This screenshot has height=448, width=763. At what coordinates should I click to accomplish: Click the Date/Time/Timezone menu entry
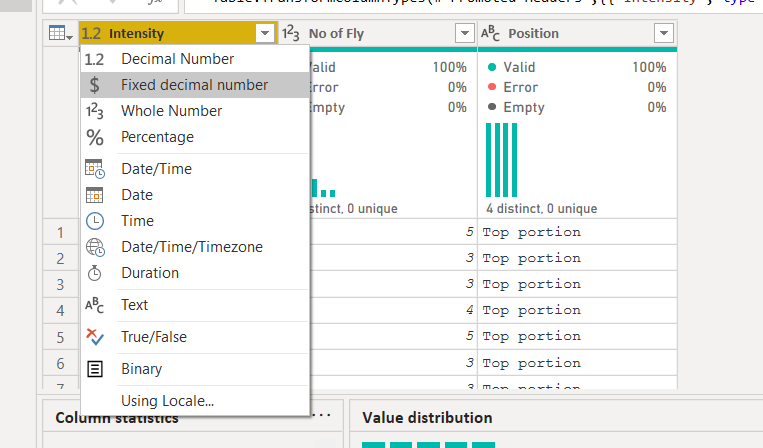(x=192, y=247)
